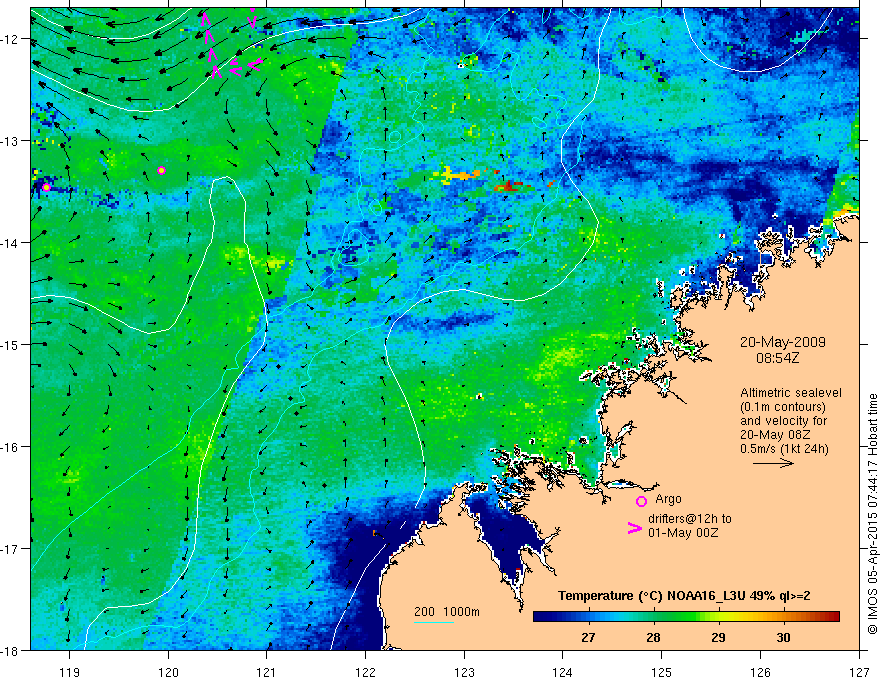Click the '200 1000m' bathymetry label
This screenshot has width=880, height=680.
coord(447,612)
